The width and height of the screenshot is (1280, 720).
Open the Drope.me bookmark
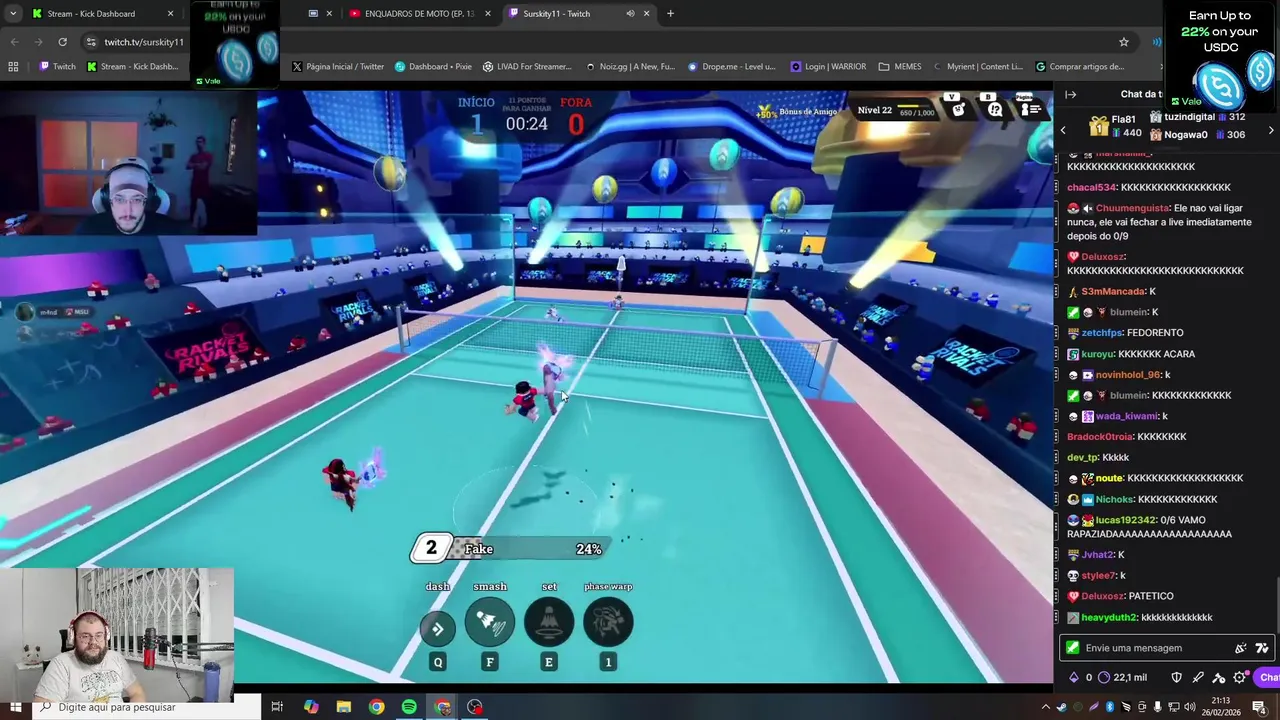pos(731,67)
